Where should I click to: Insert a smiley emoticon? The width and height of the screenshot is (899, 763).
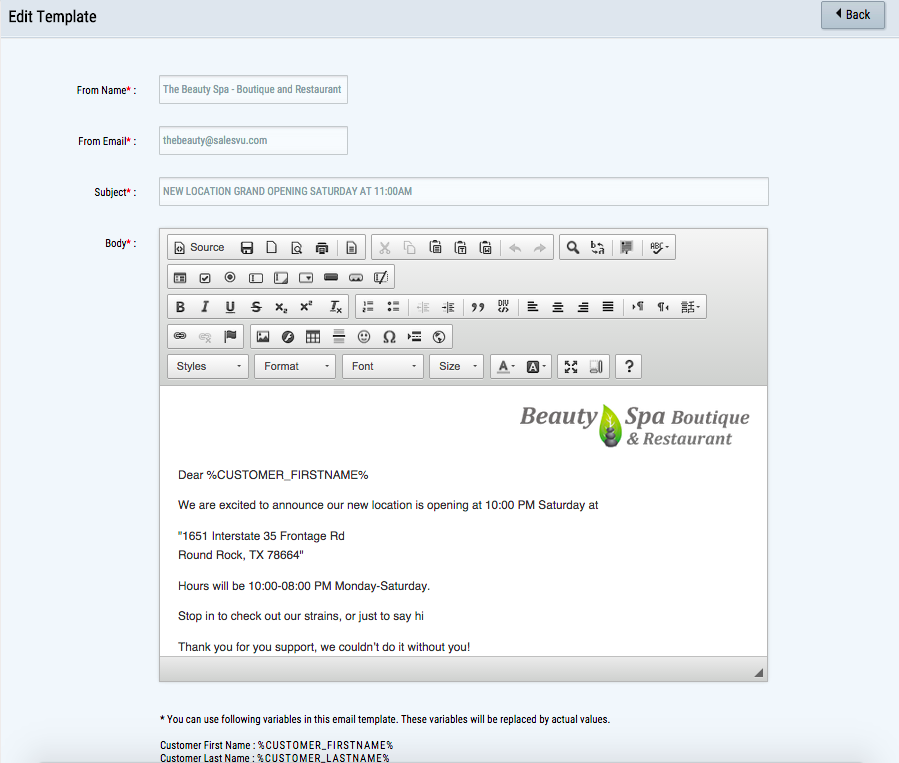pos(363,337)
